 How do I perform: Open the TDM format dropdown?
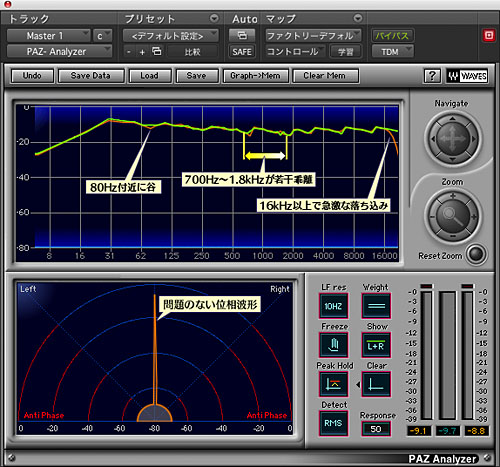coord(393,52)
